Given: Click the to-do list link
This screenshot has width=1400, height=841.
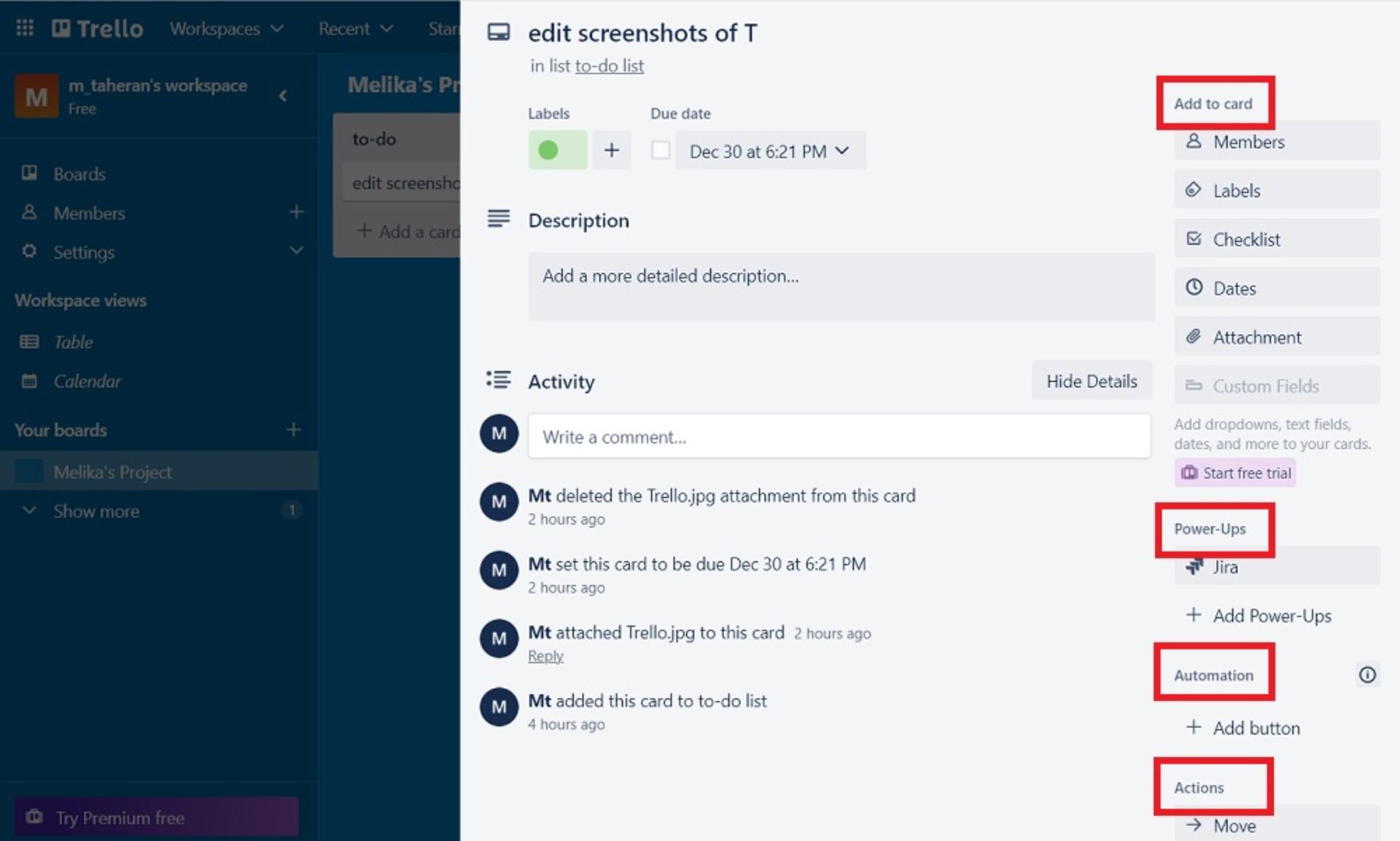Looking at the screenshot, I should pyautogui.click(x=609, y=66).
